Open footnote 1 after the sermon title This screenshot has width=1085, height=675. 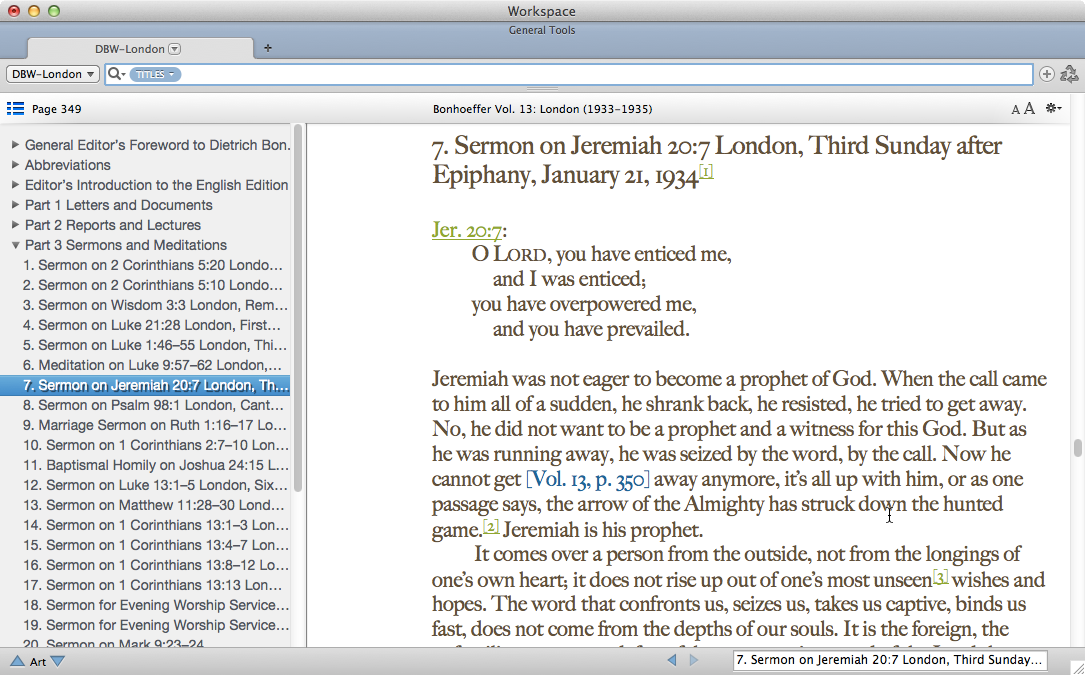click(x=706, y=170)
